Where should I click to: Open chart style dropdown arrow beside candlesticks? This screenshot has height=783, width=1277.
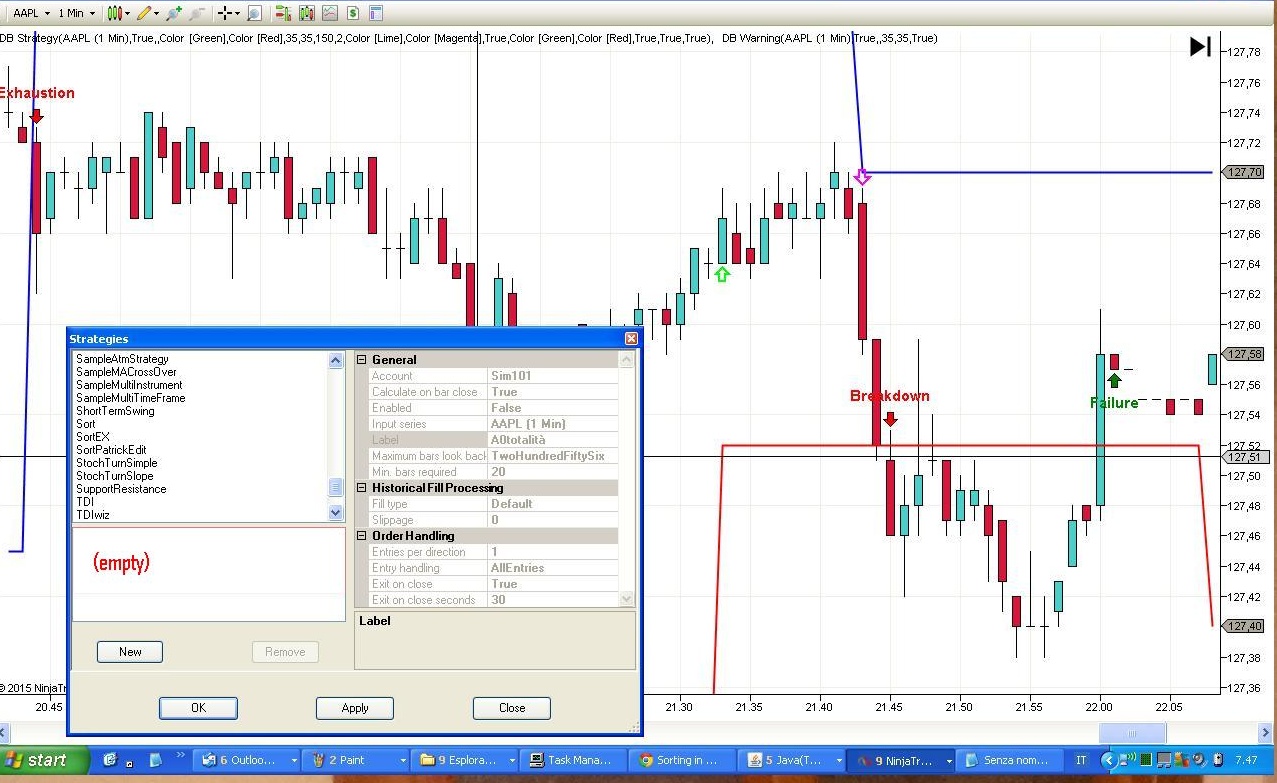pyautogui.click(x=128, y=13)
